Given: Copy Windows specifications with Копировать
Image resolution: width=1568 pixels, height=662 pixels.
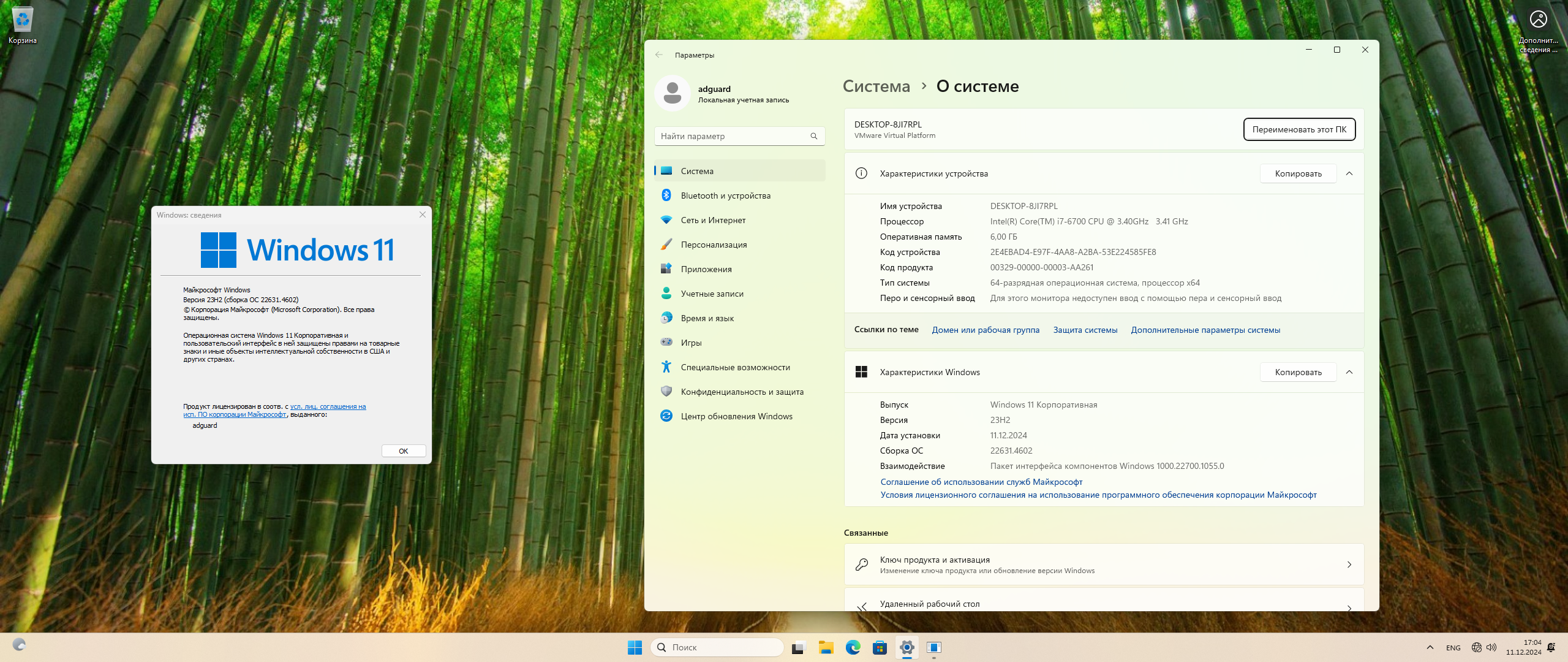Looking at the screenshot, I should [1298, 372].
